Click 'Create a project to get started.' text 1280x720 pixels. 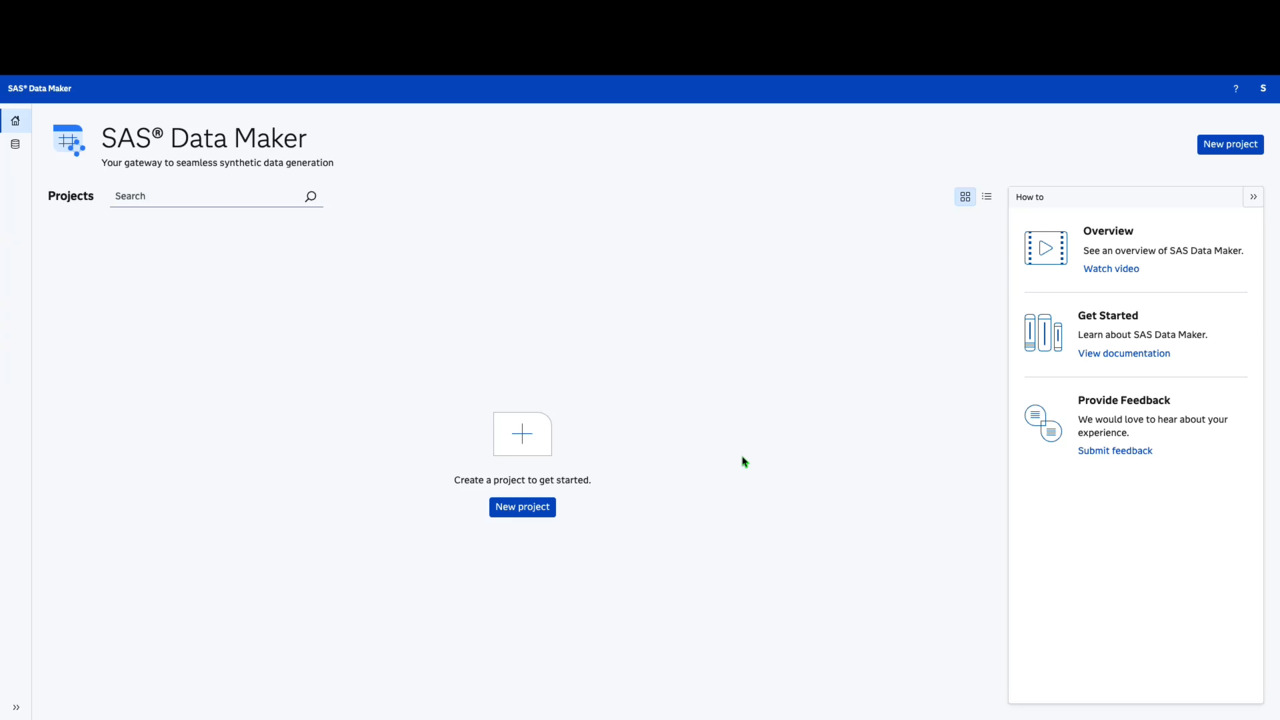(522, 480)
